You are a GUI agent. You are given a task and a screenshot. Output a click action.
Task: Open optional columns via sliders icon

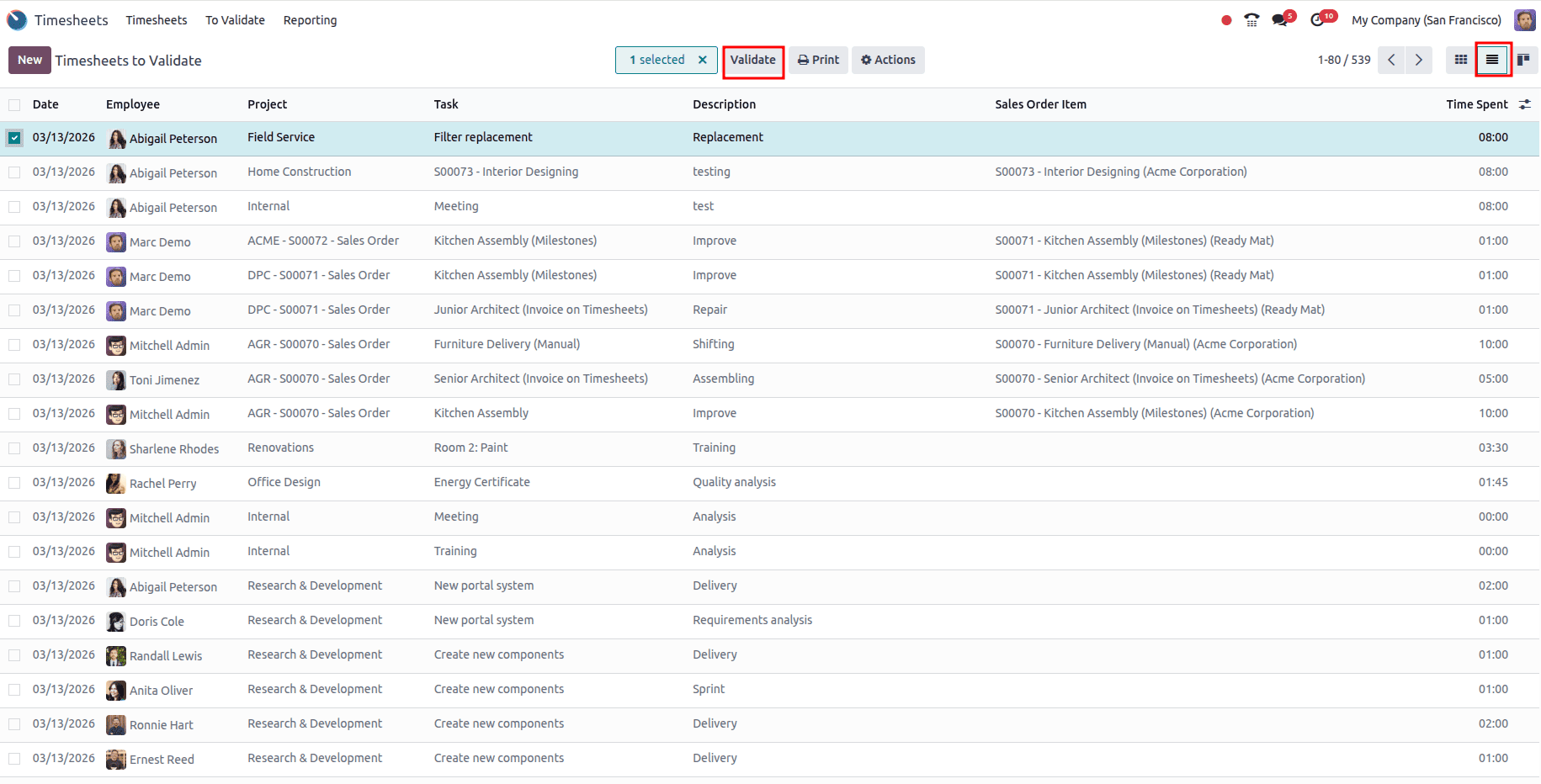(x=1526, y=103)
